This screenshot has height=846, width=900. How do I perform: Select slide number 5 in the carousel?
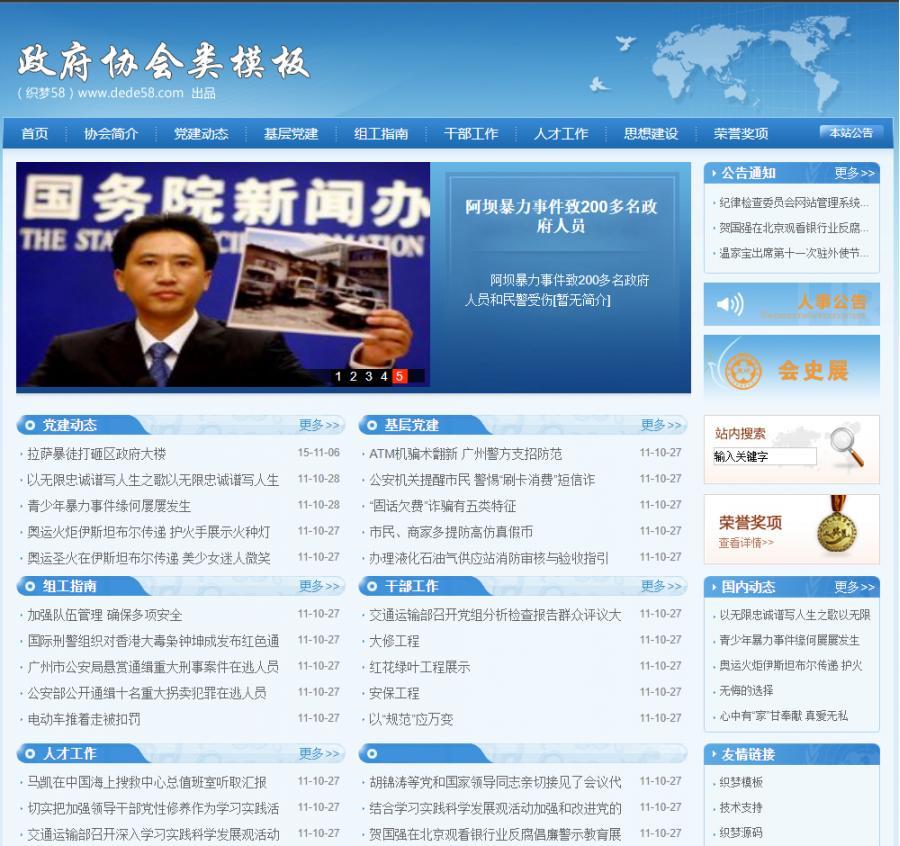399,377
